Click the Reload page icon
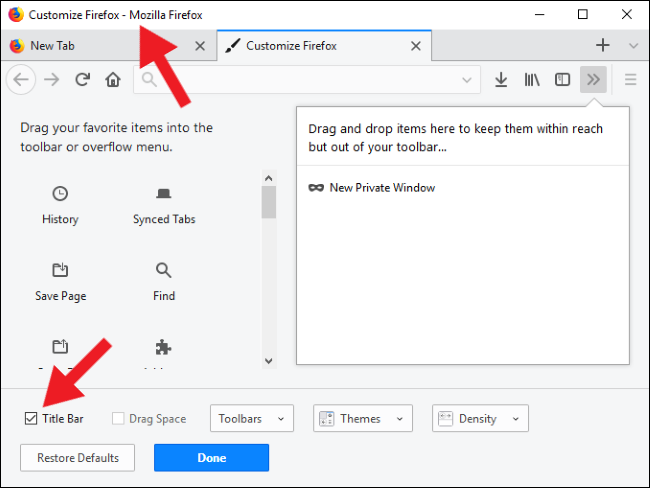The height and width of the screenshot is (488, 650). 82,79
